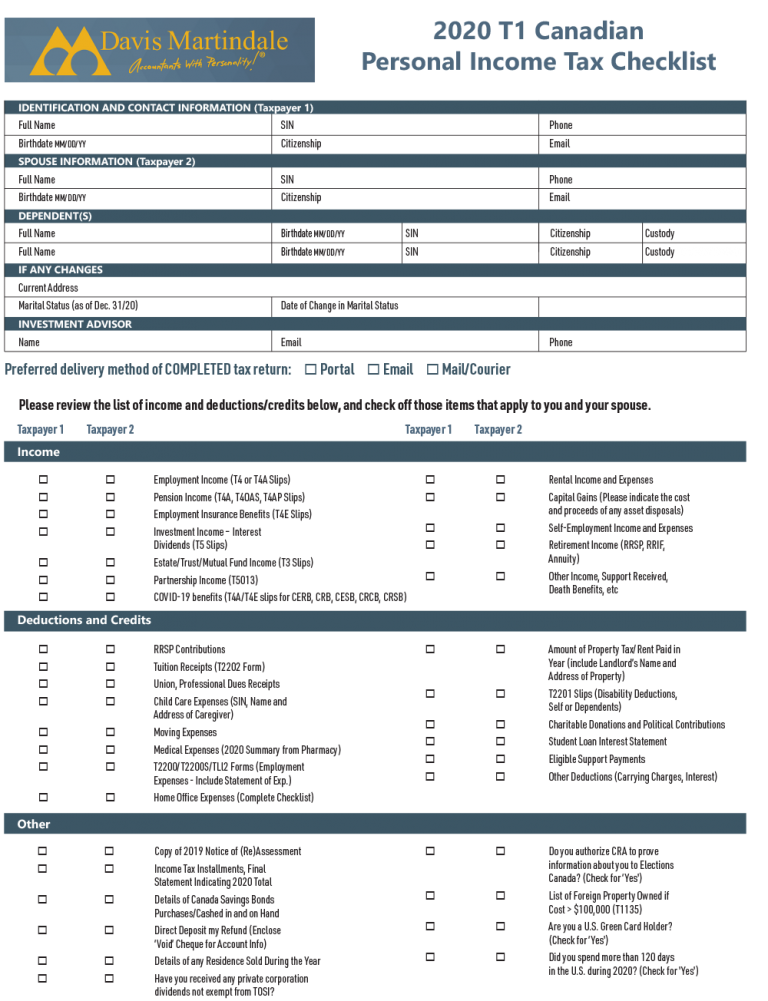
Task: Check Taxpayer 1 Home Office Expenses box
Action: tap(43, 797)
